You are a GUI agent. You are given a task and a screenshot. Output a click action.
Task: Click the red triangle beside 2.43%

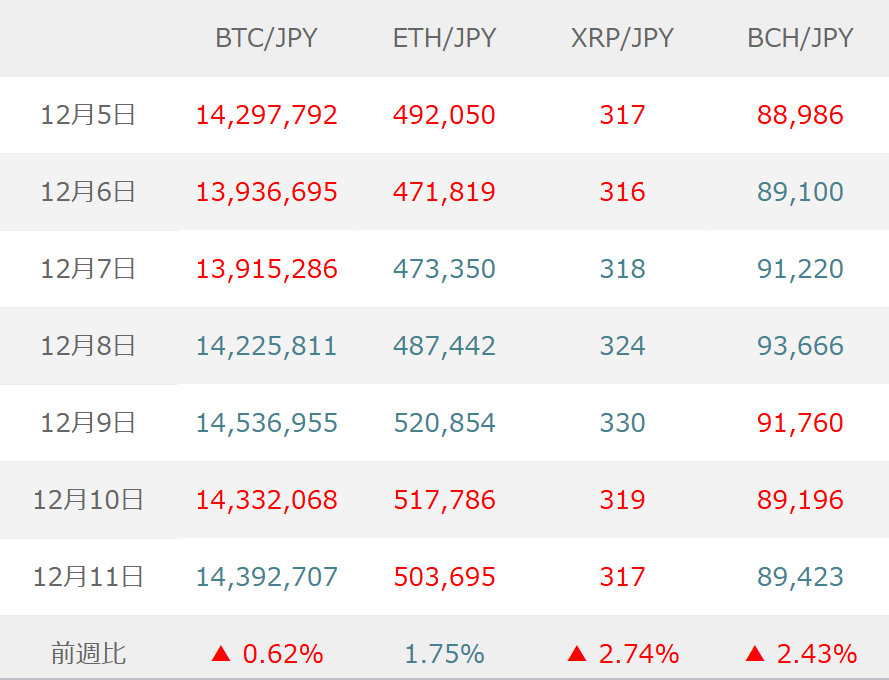click(755, 654)
